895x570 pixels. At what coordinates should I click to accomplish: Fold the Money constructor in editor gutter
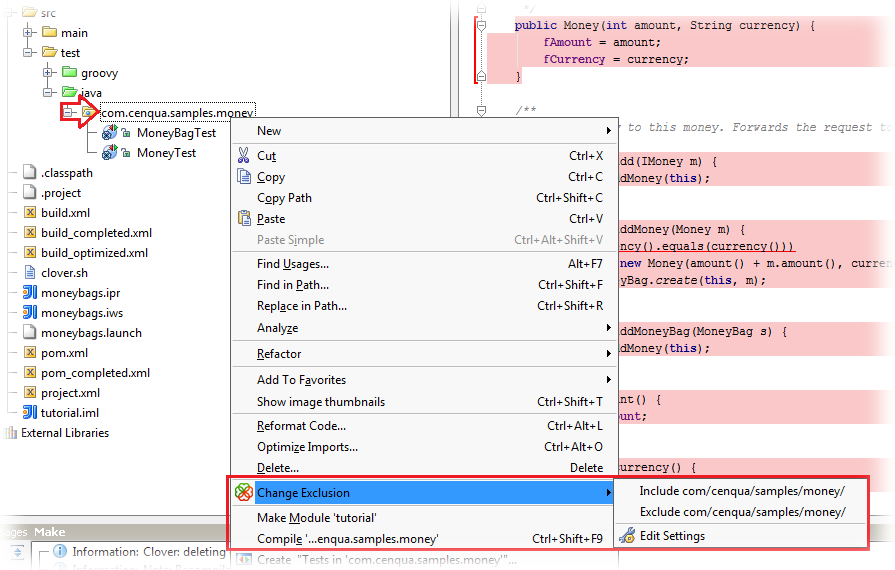tap(481, 26)
